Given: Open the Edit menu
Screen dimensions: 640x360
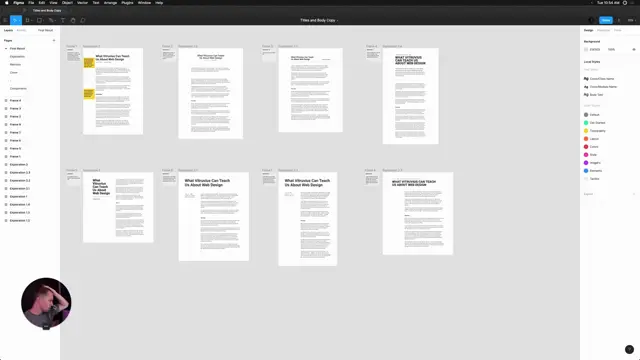Looking at the screenshot, I should click(42, 2).
